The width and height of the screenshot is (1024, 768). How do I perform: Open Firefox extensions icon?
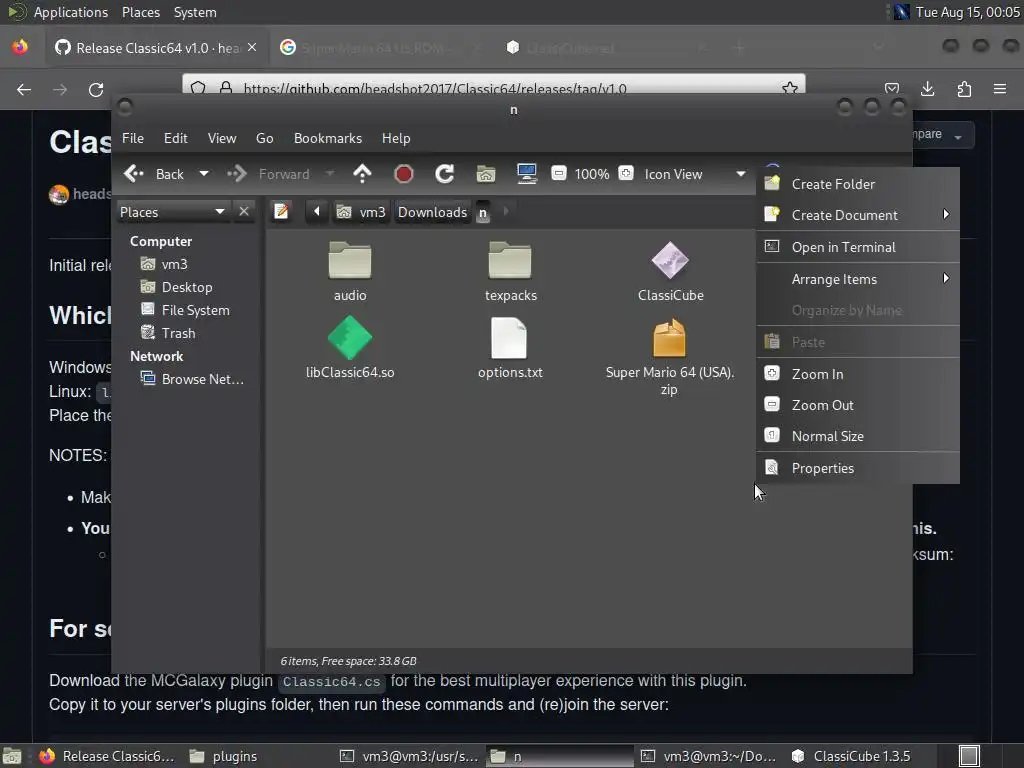tap(964, 89)
